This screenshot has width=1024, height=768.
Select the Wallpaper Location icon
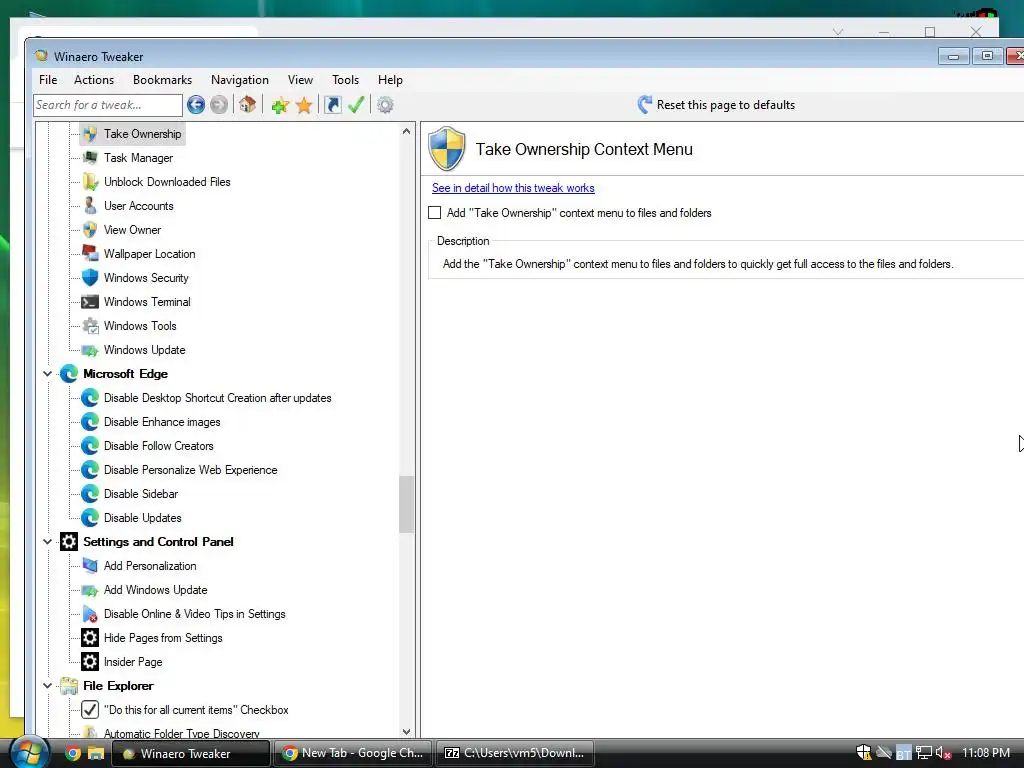pos(90,253)
